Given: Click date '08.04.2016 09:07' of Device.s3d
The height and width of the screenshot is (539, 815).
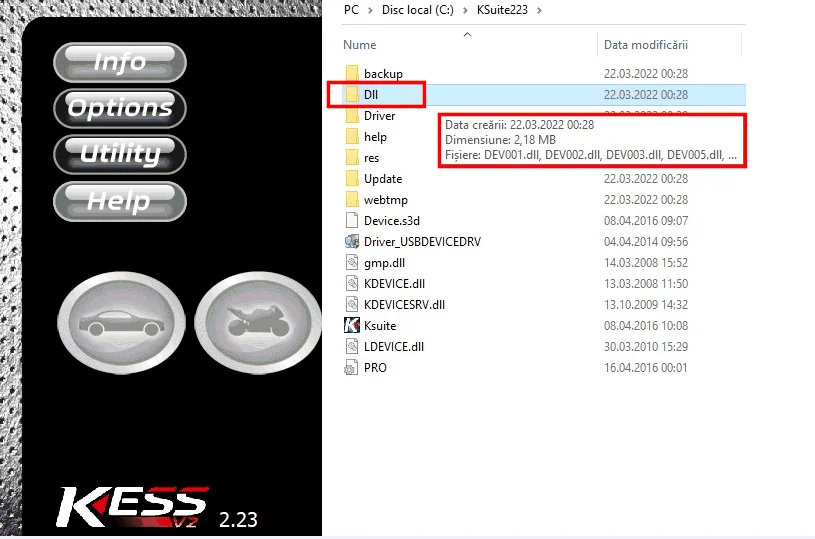Looking at the screenshot, I should [x=646, y=221].
